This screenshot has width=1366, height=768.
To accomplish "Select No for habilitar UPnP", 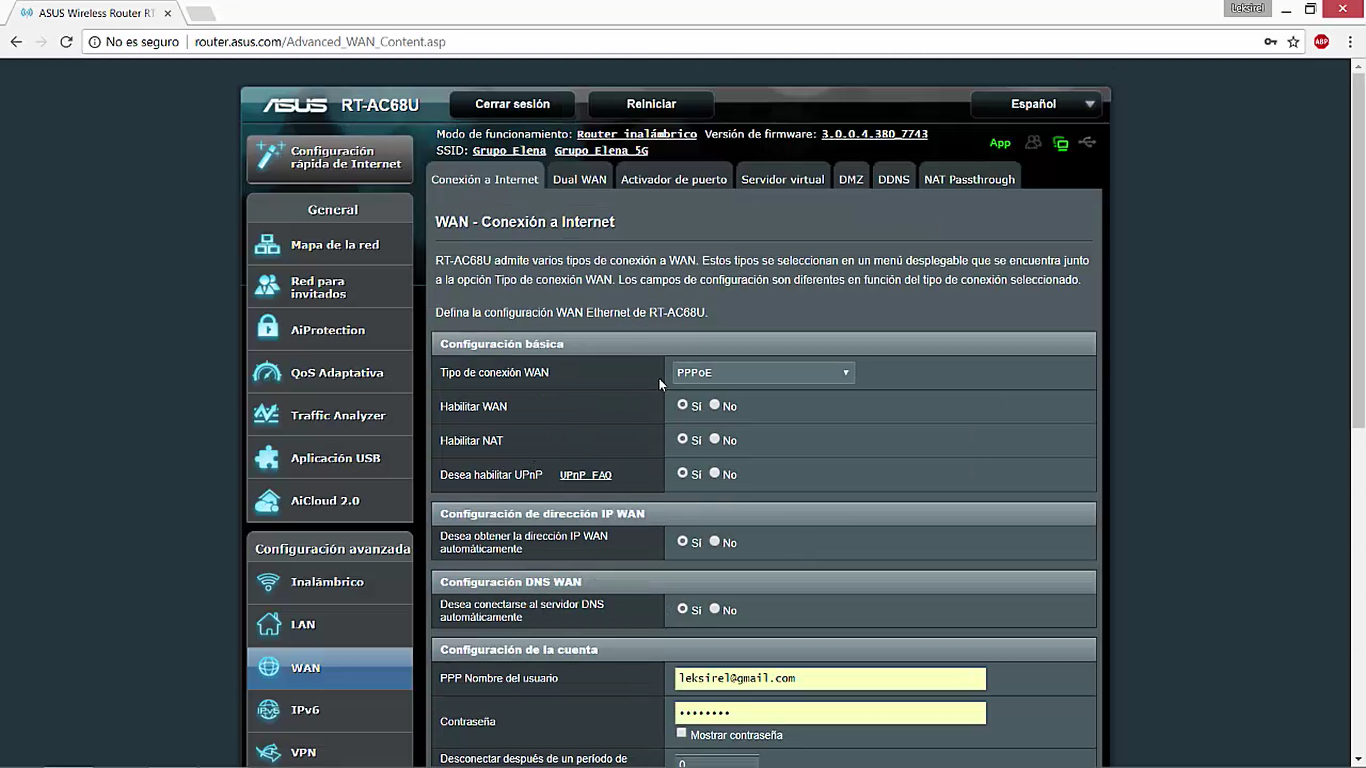I will [714, 473].
